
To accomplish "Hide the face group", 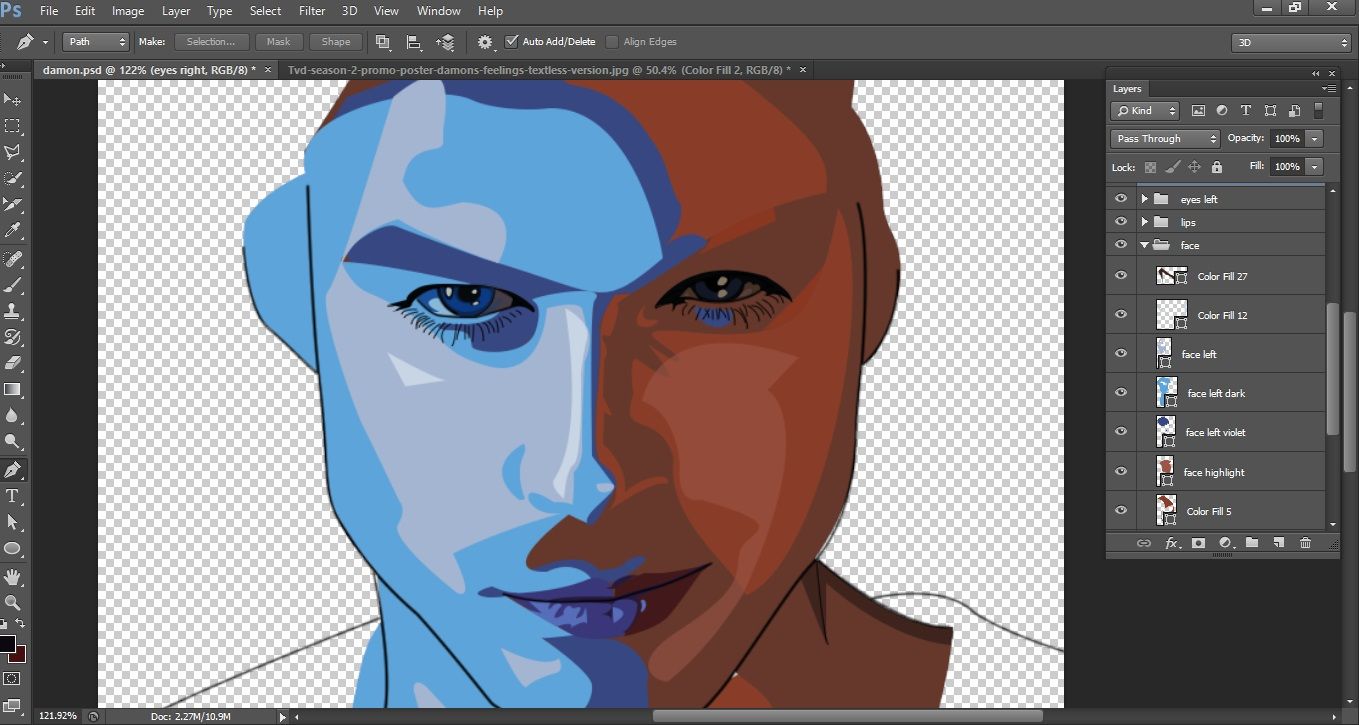I will (x=1121, y=245).
